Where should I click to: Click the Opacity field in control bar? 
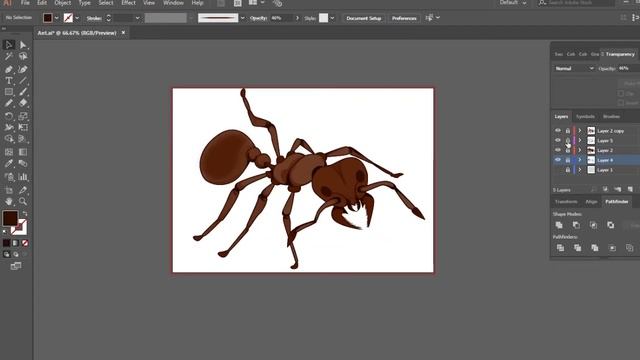[281, 18]
